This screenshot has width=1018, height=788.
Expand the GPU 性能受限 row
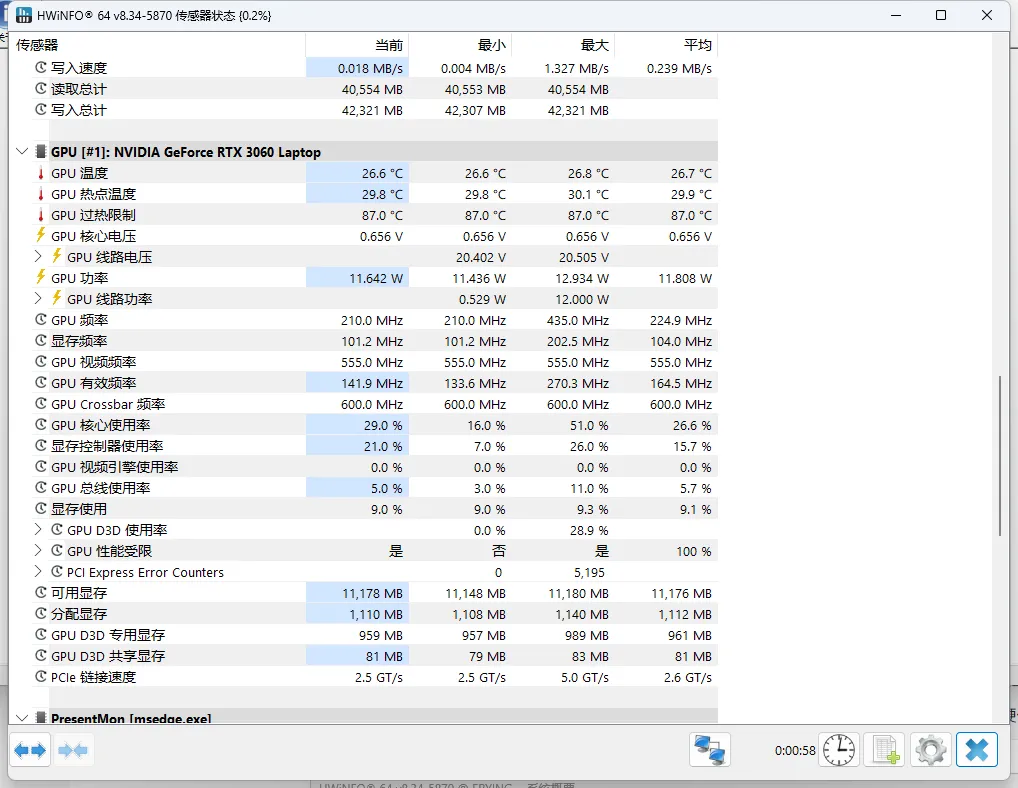(38, 550)
